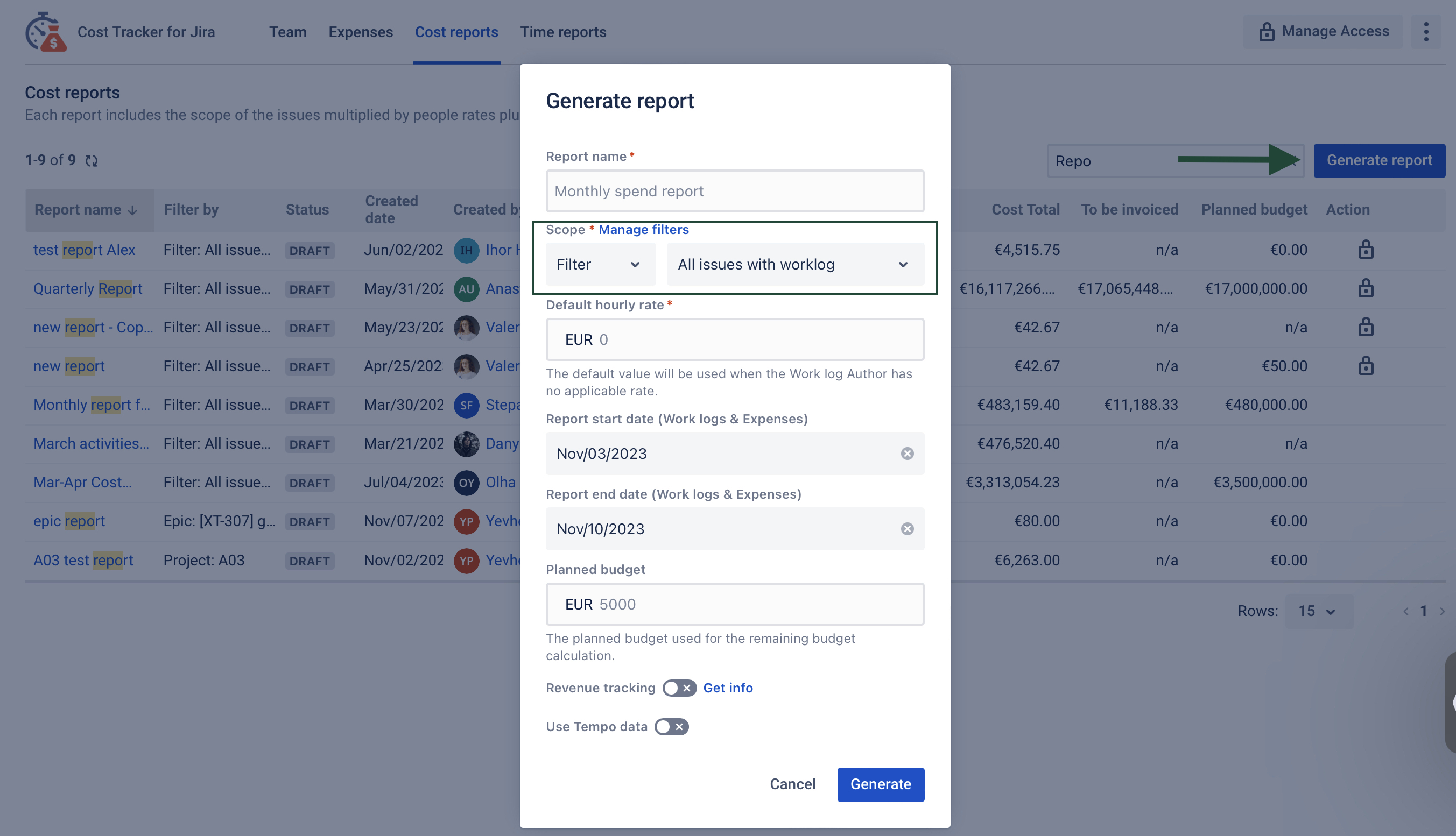Turn on Use Tempo data switch
This screenshot has height=836, width=1456.
(671, 727)
